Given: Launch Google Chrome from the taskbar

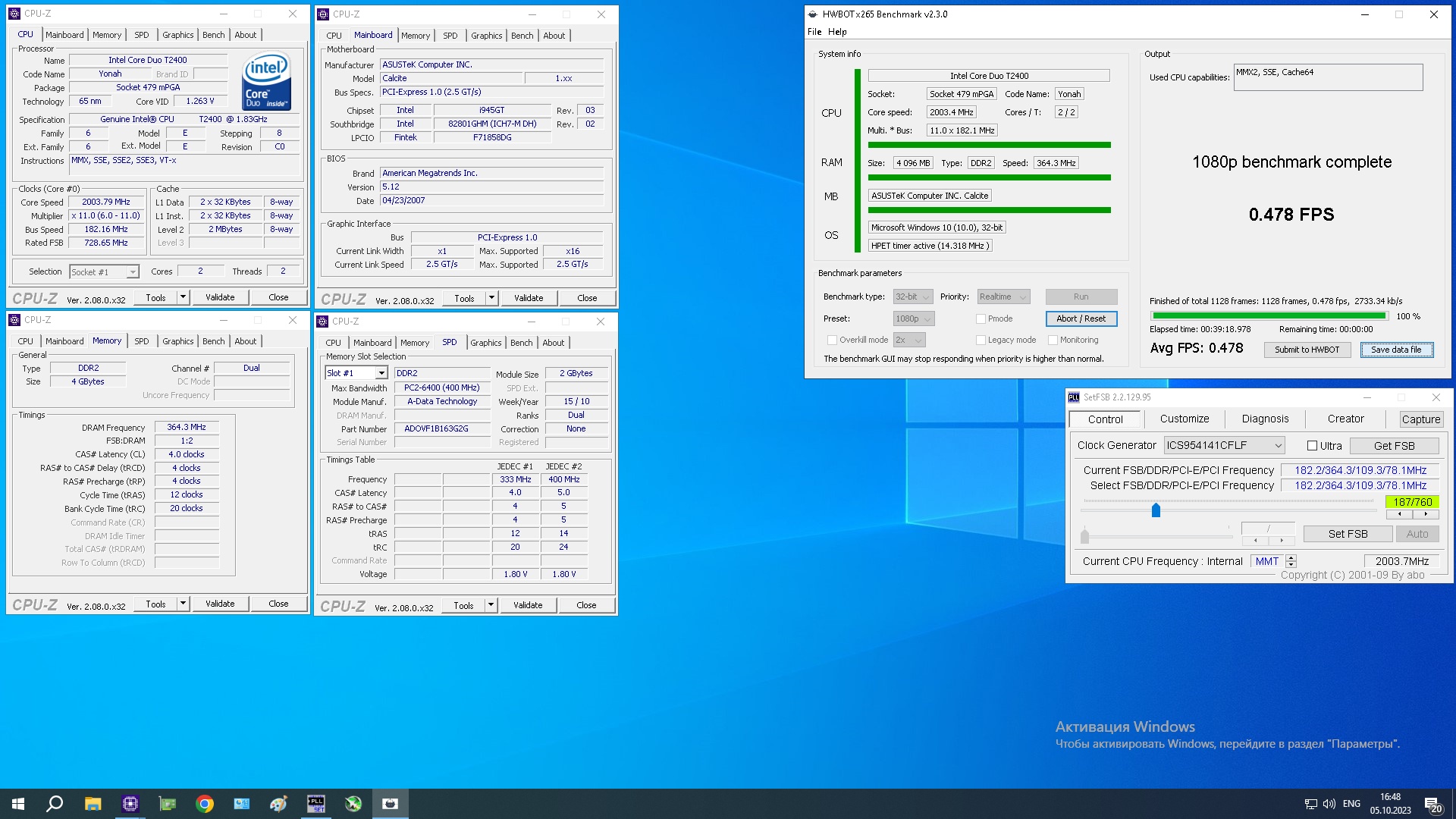Looking at the screenshot, I should (205, 804).
